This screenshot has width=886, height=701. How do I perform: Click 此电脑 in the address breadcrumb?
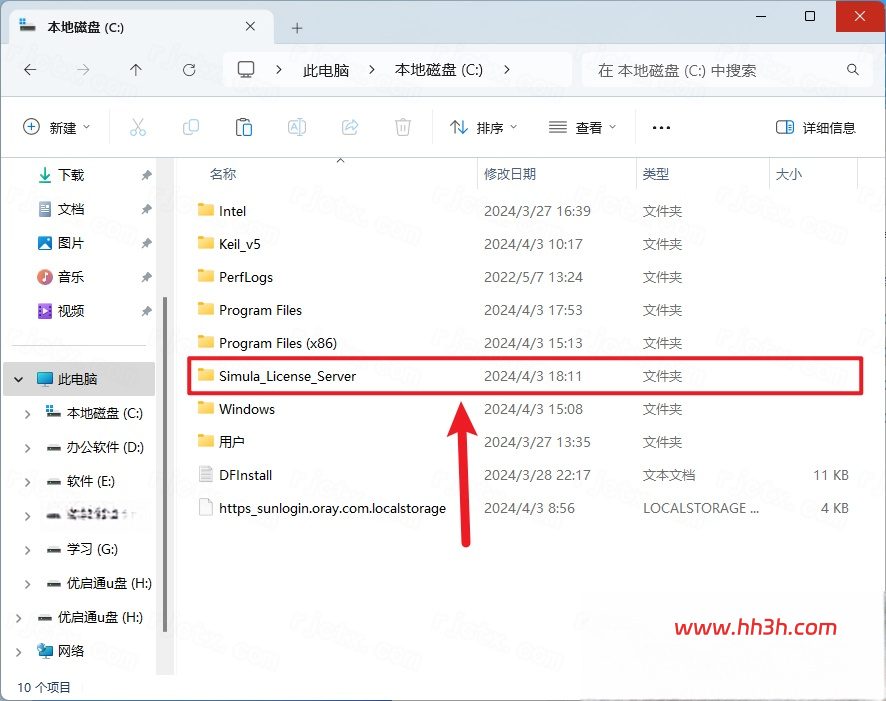(x=325, y=70)
